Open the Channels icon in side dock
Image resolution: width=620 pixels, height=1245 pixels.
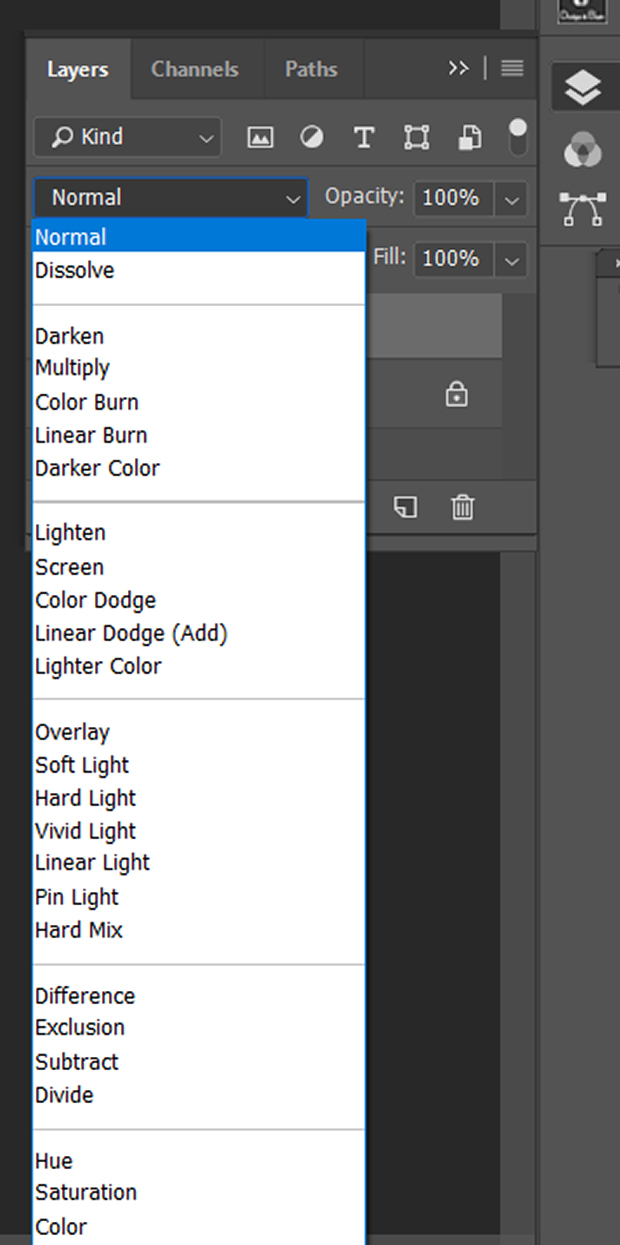pos(582,150)
